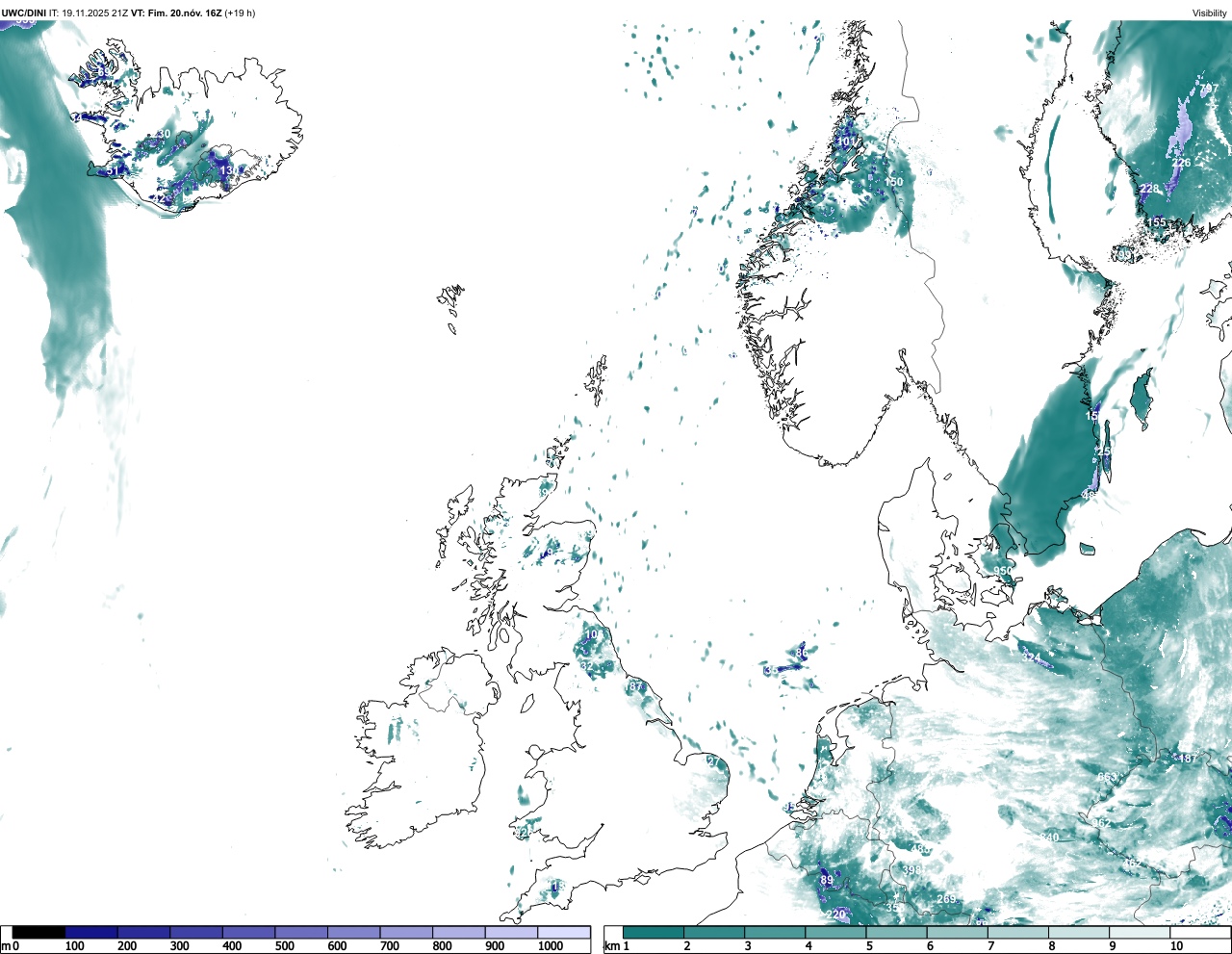Click the 269 value on the map
1232x954 pixels.
pos(946,899)
